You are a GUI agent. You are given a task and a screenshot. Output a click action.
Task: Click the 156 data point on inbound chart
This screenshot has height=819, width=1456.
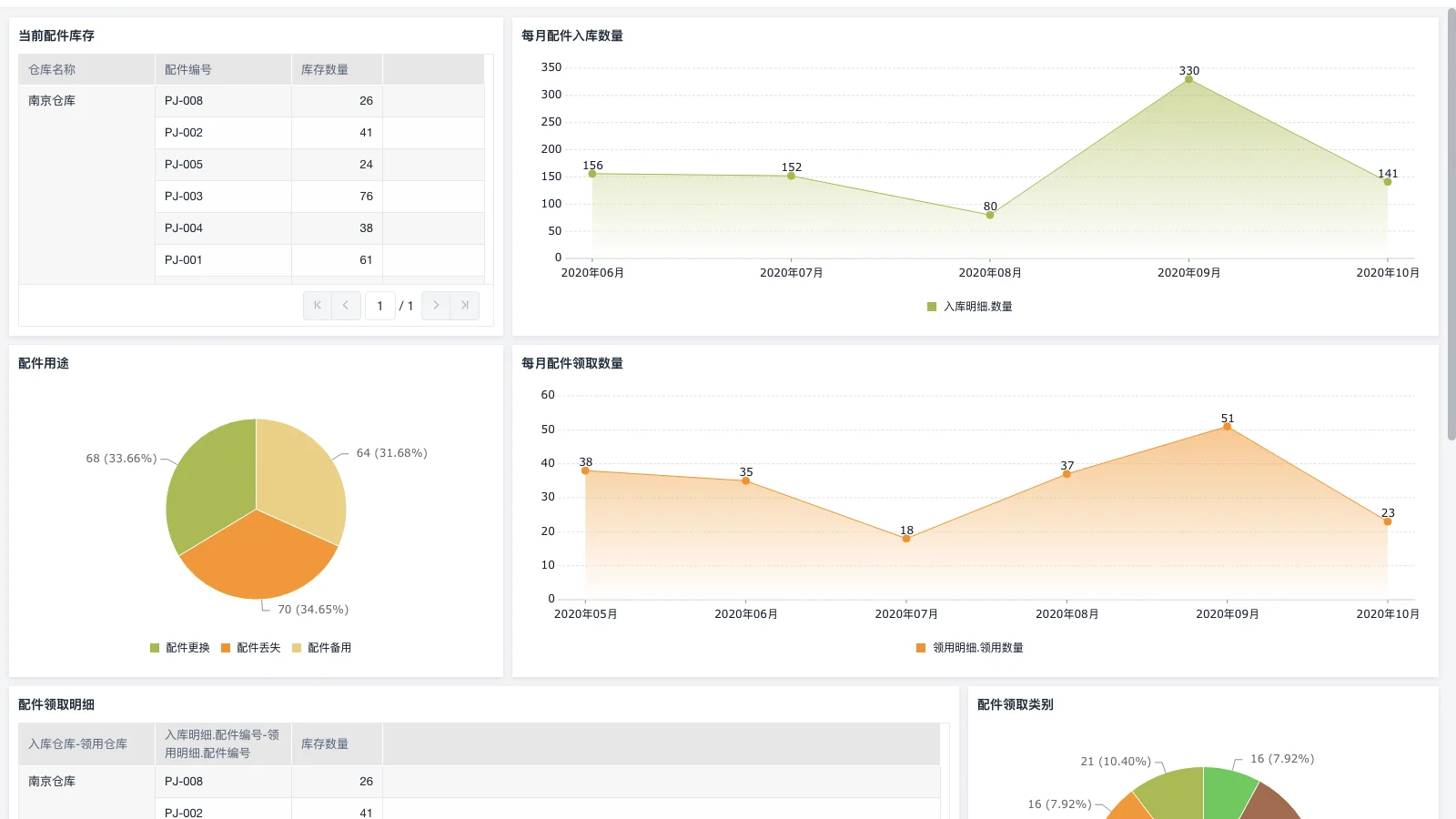[x=592, y=174]
